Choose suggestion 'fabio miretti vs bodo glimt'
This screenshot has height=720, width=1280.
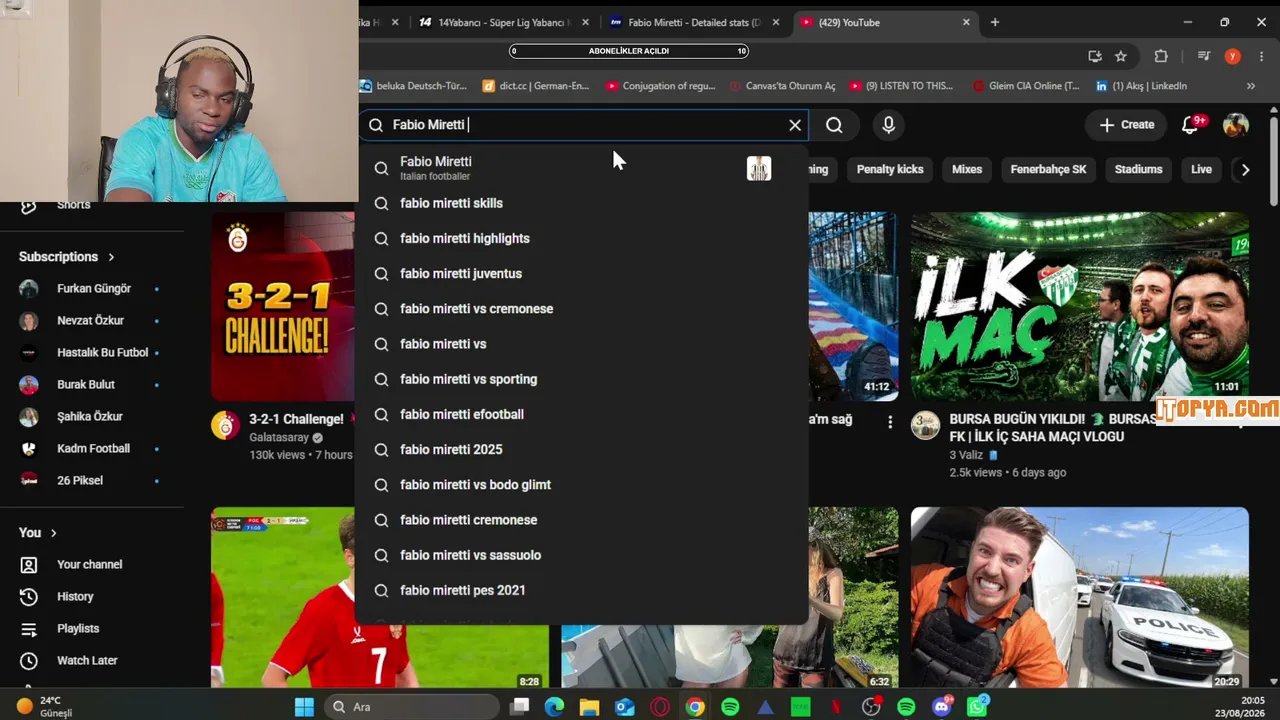point(581,485)
